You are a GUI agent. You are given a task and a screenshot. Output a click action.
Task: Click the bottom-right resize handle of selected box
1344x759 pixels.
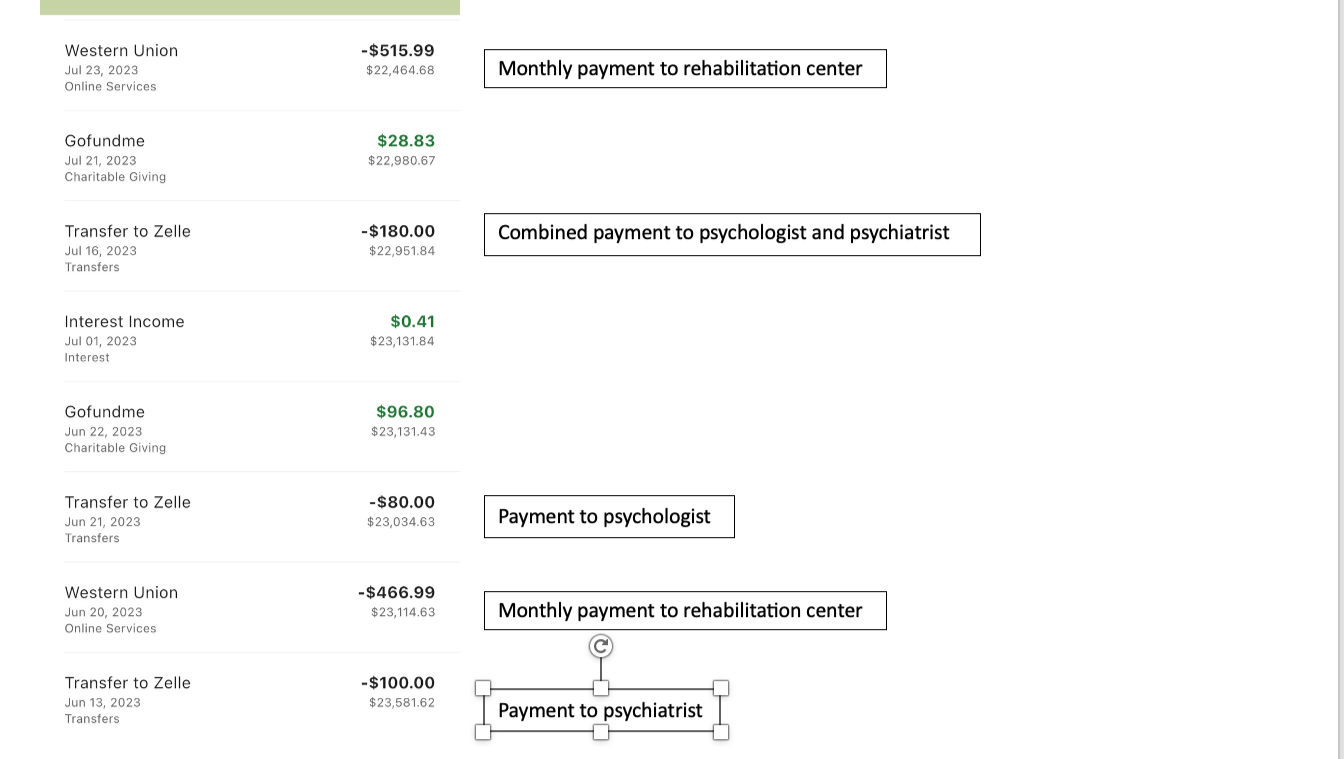[x=721, y=732]
